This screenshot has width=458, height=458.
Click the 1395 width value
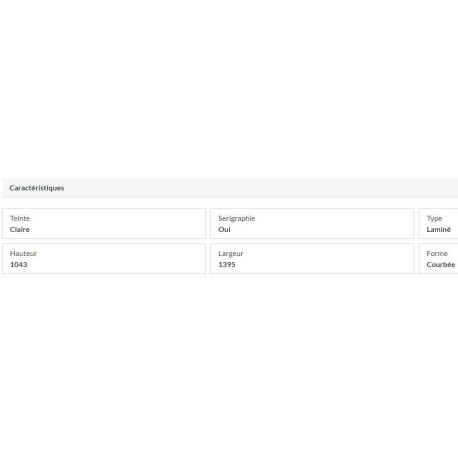pos(227,264)
